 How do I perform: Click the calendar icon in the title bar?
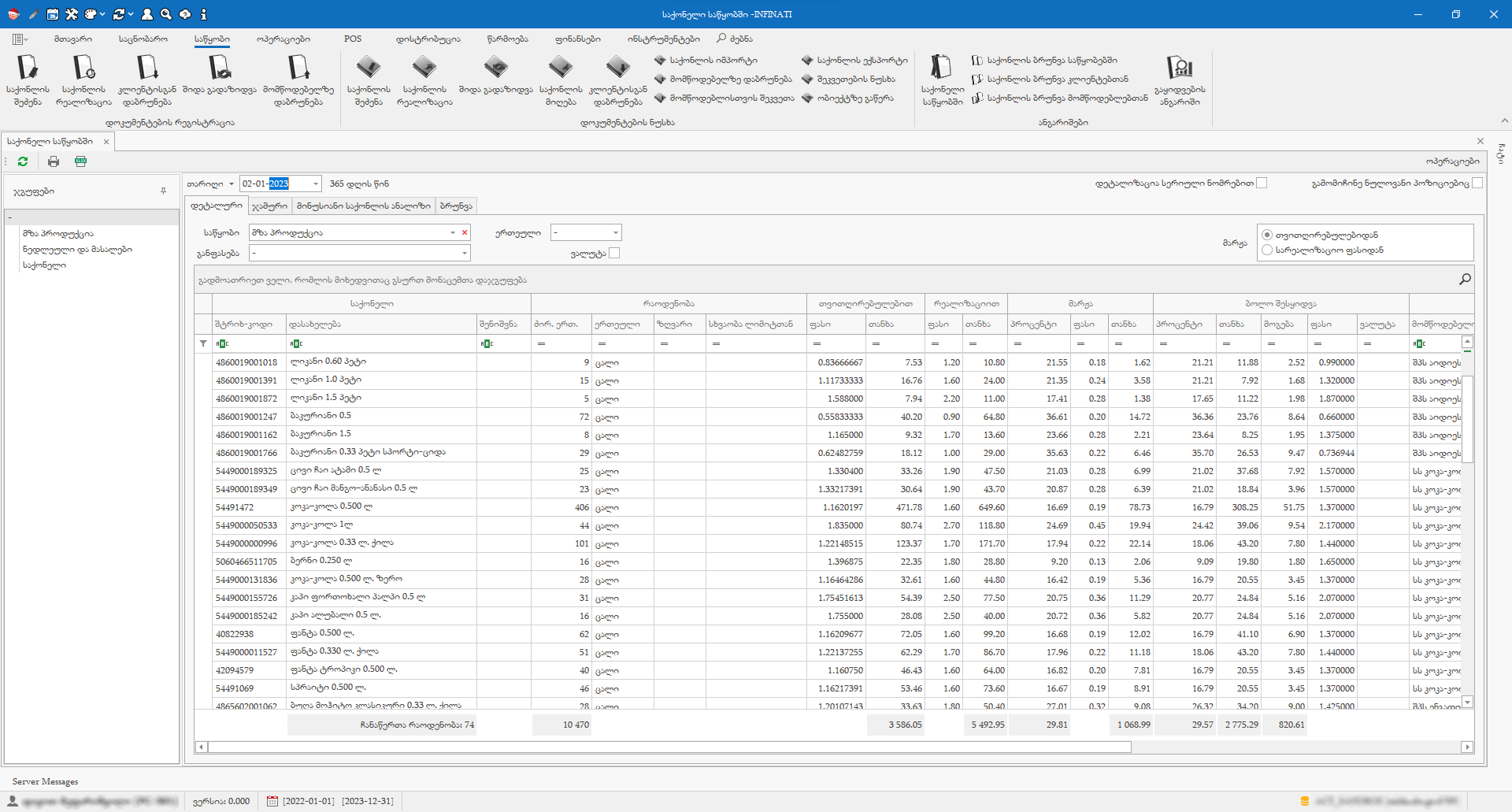click(x=52, y=14)
